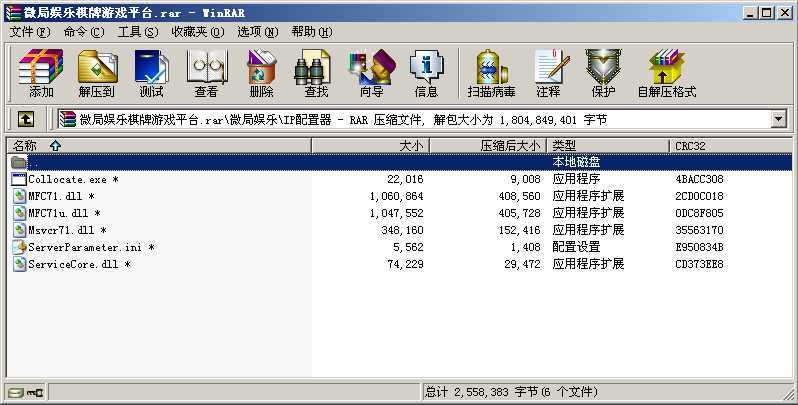
Task: Sort by the 大小 column header
Action: pos(370,146)
